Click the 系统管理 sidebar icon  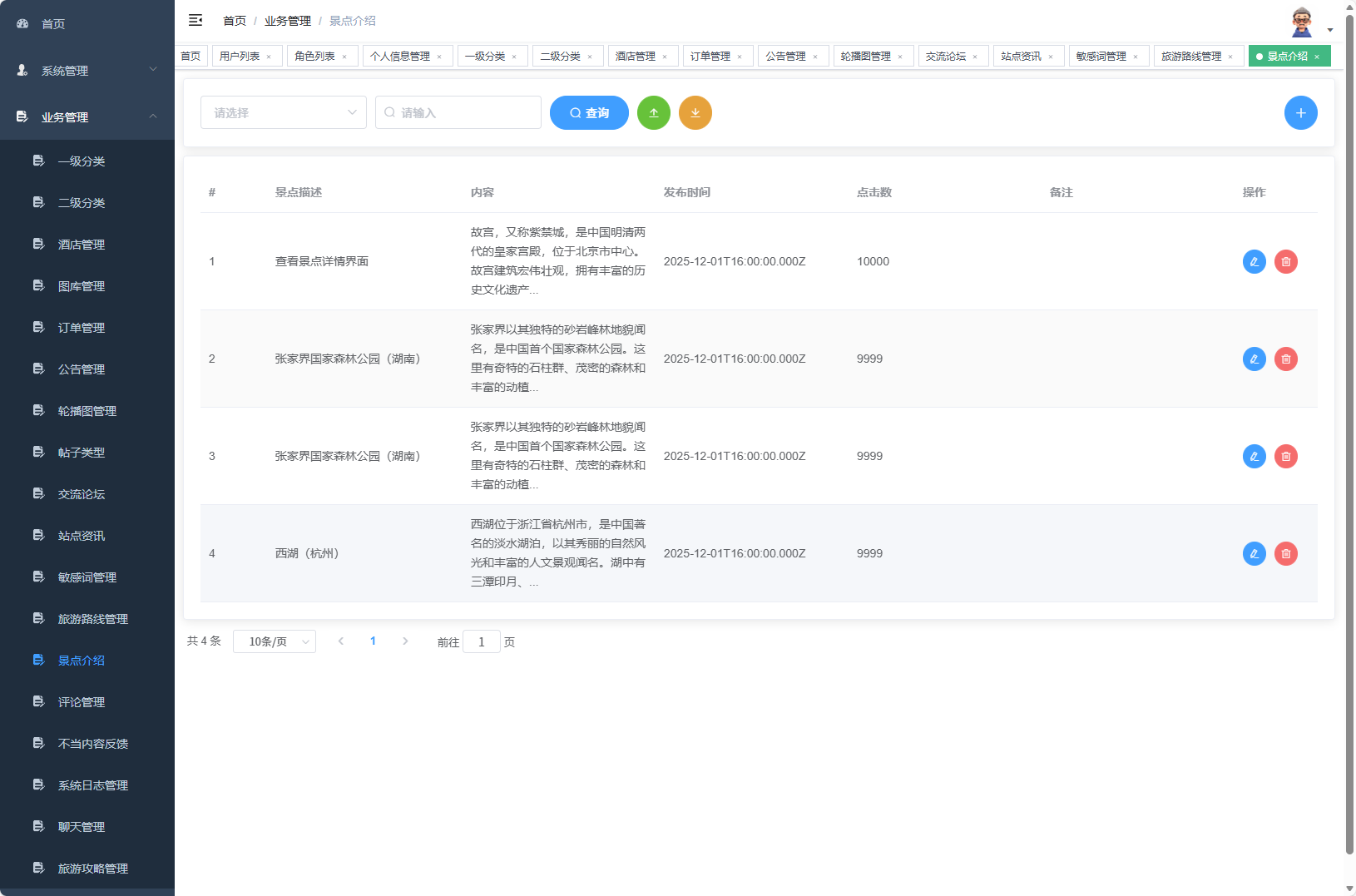pyautogui.click(x=21, y=70)
